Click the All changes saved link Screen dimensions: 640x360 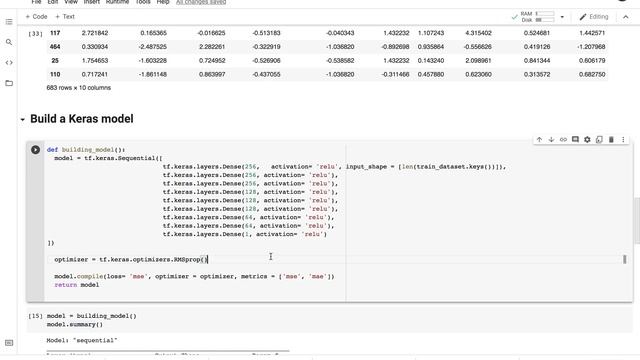click(201, 2)
